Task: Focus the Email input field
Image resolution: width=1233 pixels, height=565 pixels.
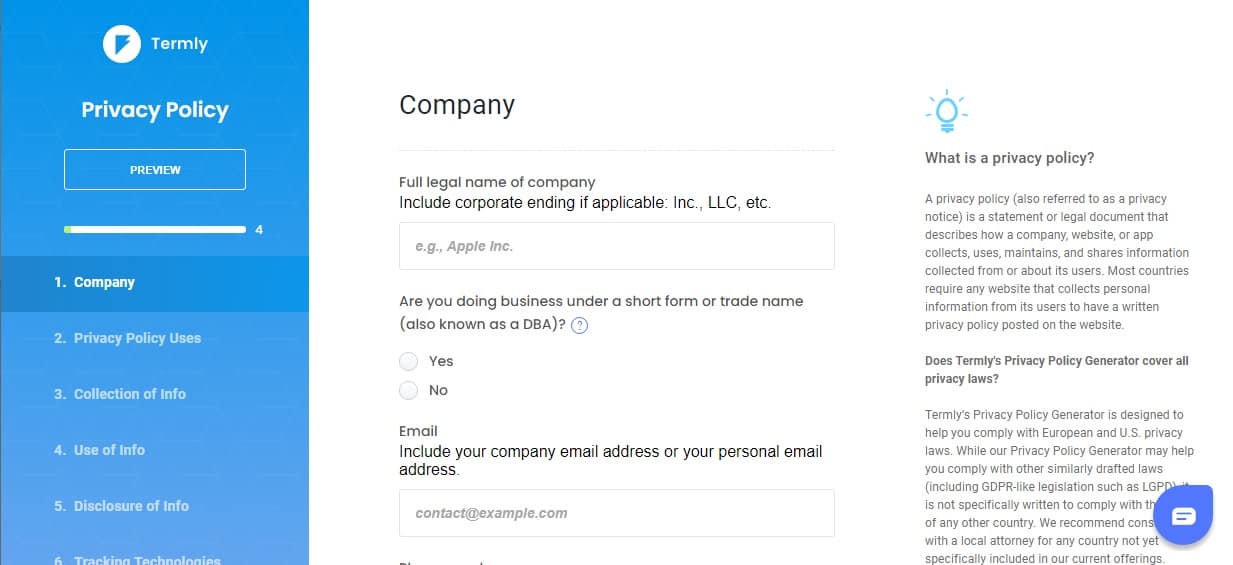Action: [616, 513]
